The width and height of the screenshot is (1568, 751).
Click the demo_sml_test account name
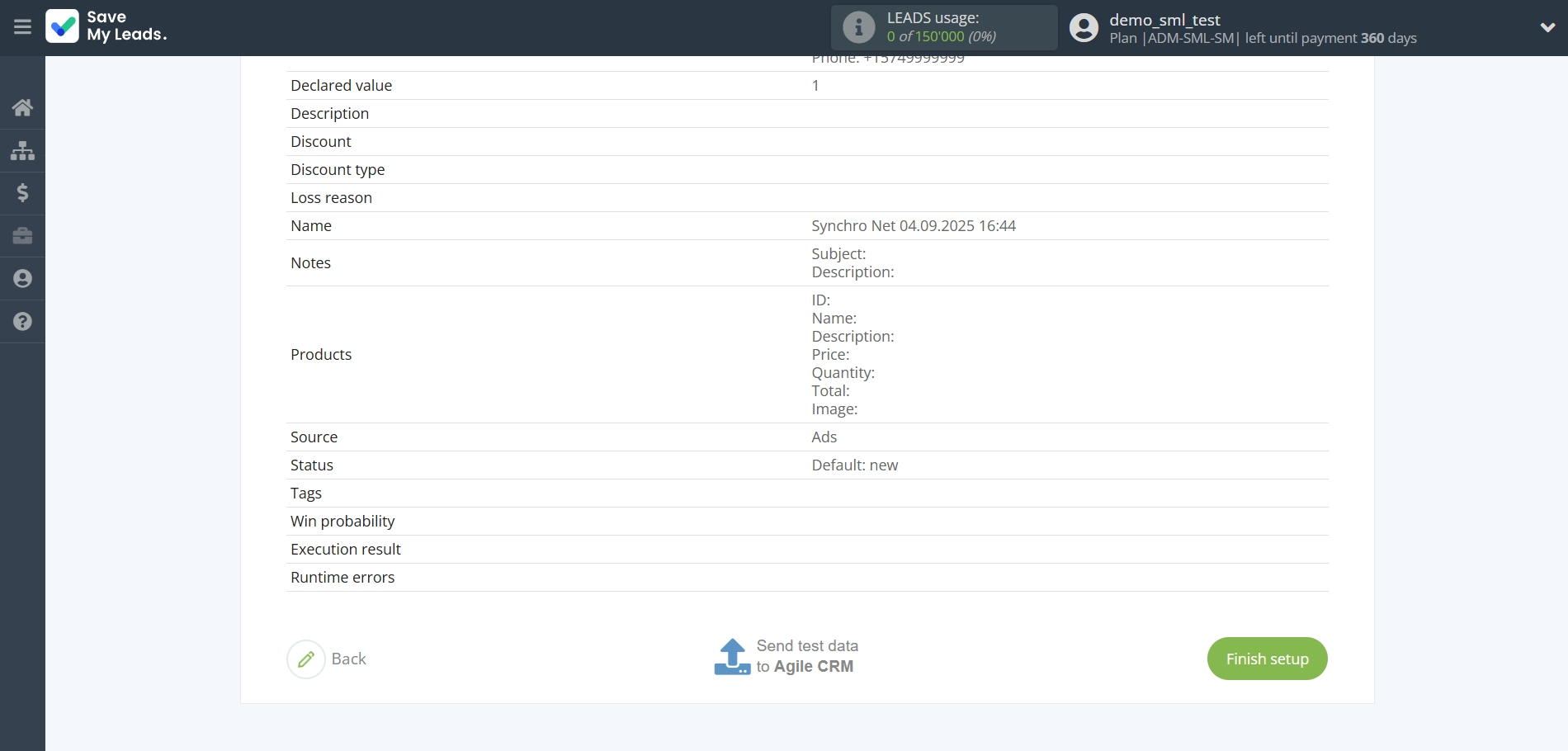[x=1164, y=20]
